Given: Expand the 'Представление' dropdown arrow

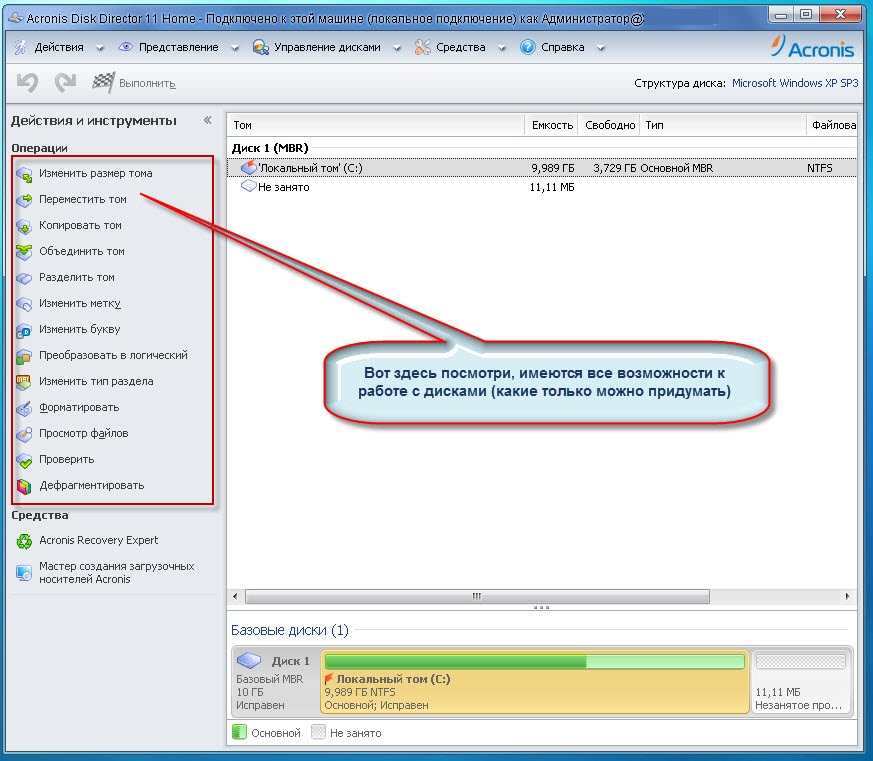Looking at the screenshot, I should click(234, 48).
